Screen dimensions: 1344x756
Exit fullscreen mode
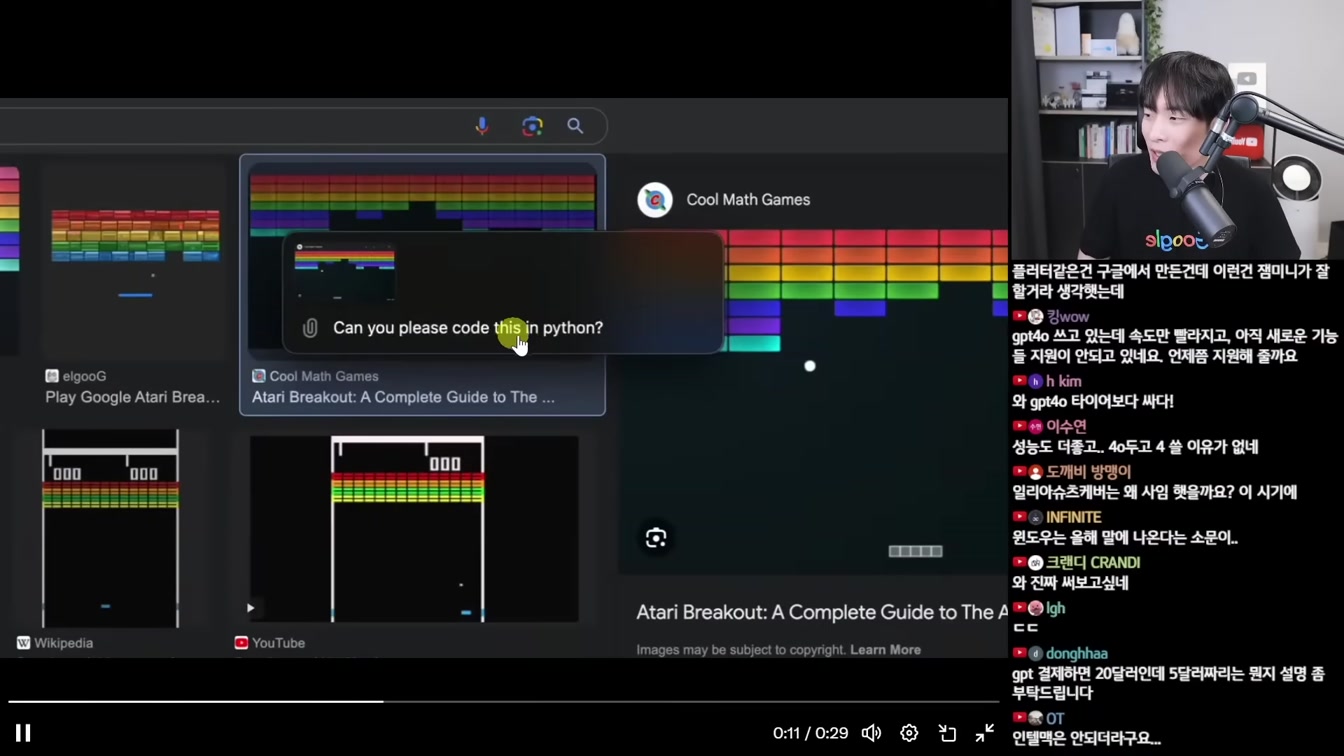(985, 733)
